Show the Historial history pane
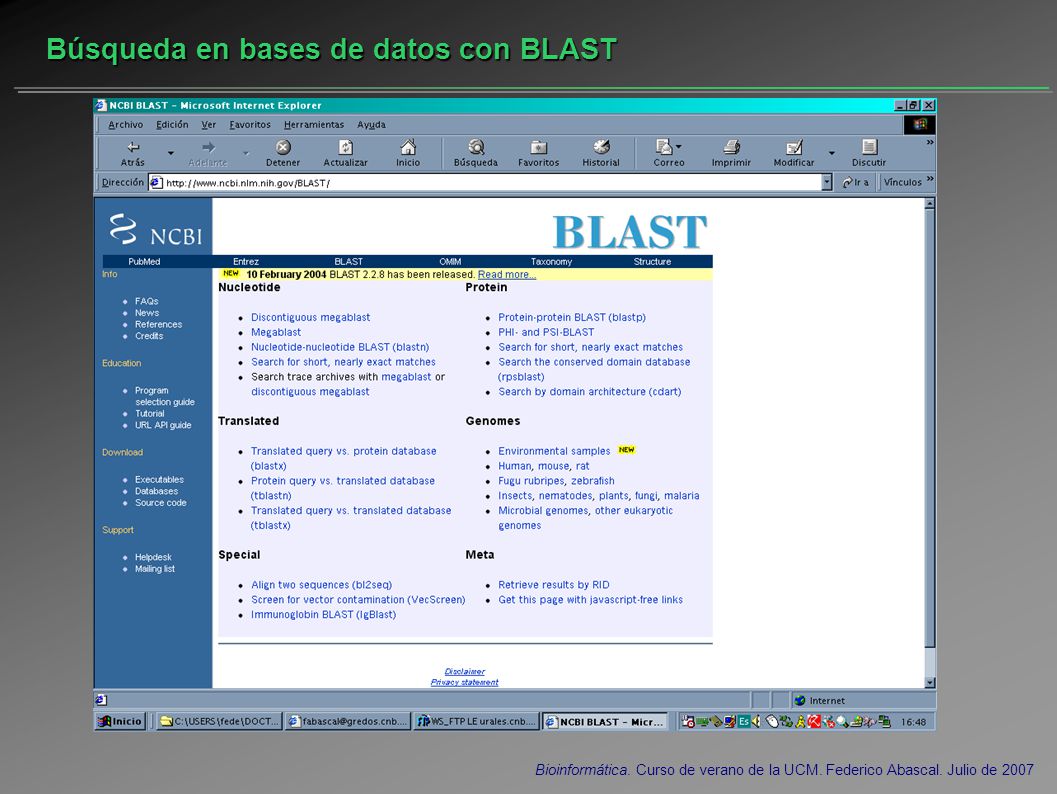Screen dimensions: 1057x794 point(601,153)
